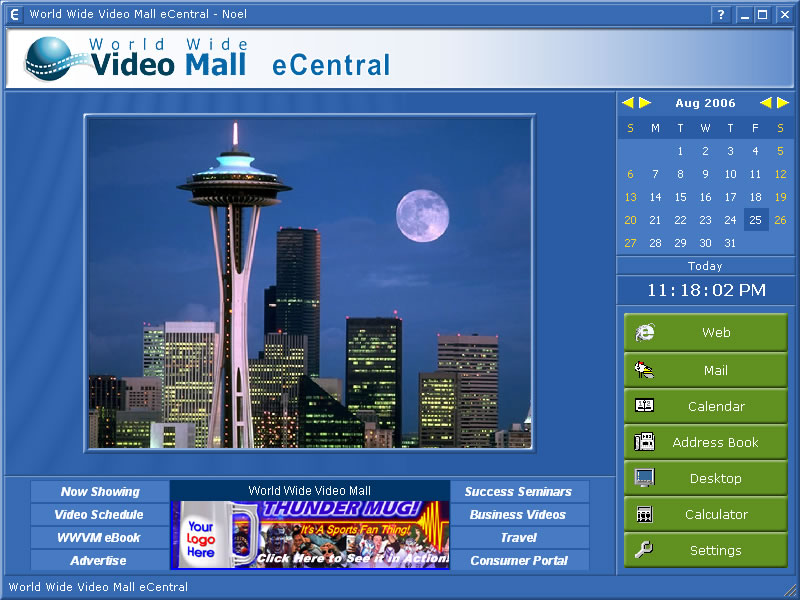
Task: Click the Mail button's bird icon
Action: coord(645,370)
